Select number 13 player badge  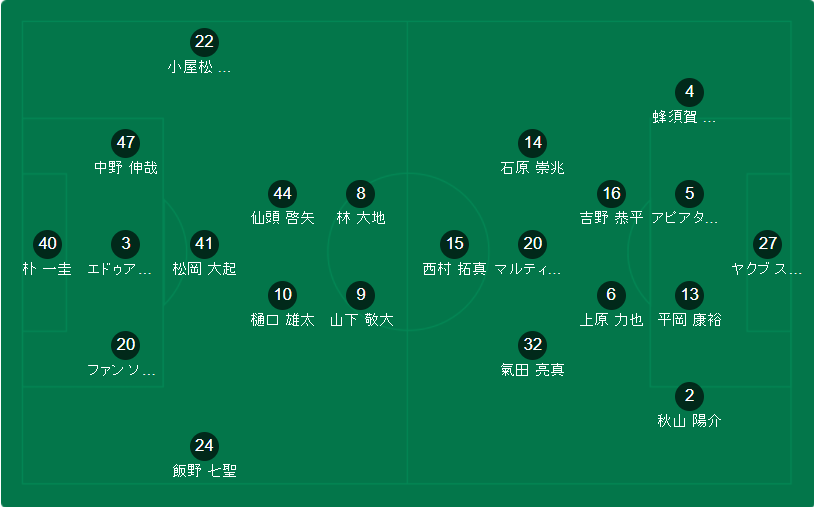click(689, 295)
